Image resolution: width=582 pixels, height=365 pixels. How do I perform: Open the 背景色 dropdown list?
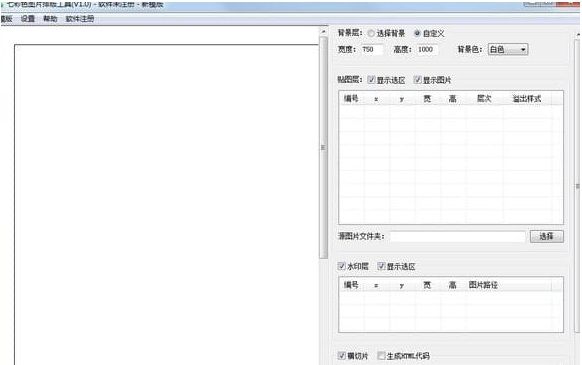coord(508,49)
